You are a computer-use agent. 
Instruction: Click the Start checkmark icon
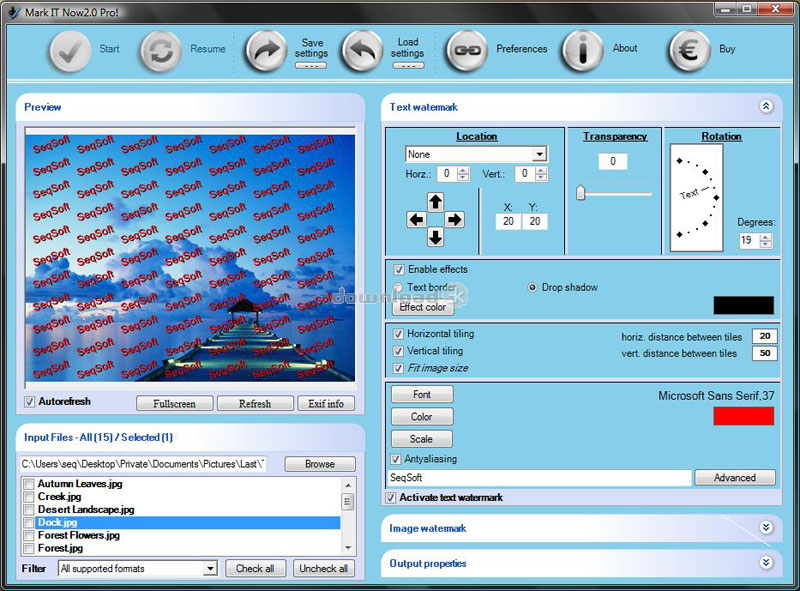coord(70,50)
